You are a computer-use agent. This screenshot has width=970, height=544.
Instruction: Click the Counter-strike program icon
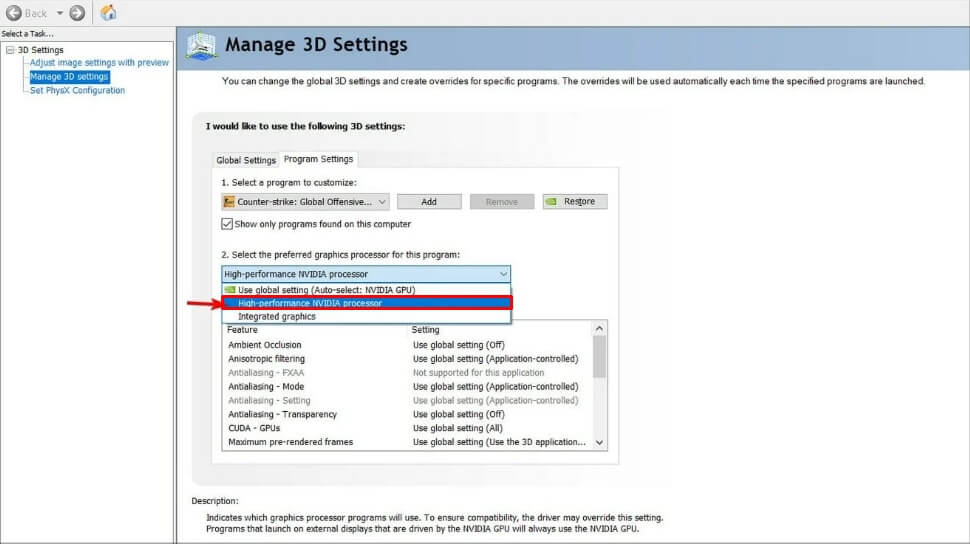[229, 202]
